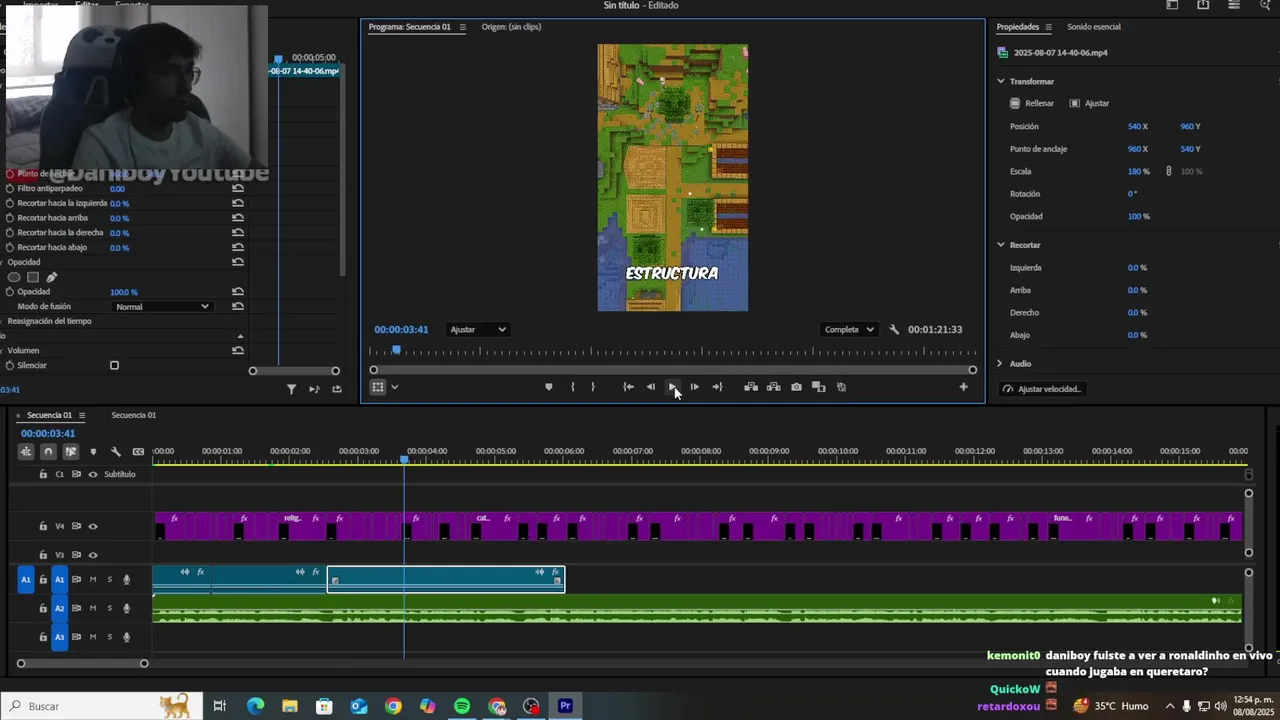
Task: Open the timeline display settings wrench
Action: (x=115, y=452)
